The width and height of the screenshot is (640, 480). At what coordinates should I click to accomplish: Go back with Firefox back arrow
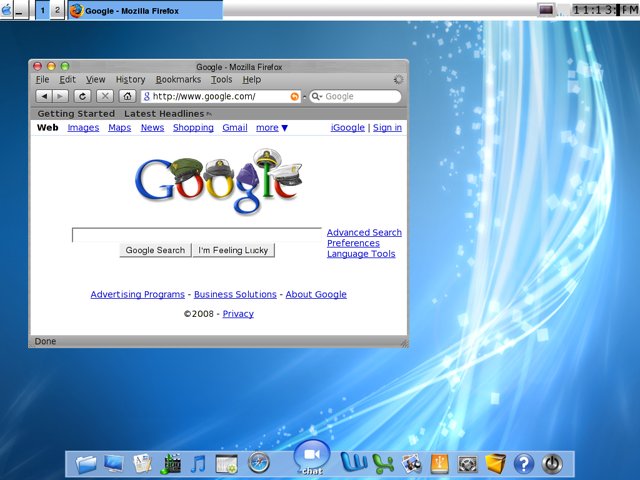click(44, 96)
